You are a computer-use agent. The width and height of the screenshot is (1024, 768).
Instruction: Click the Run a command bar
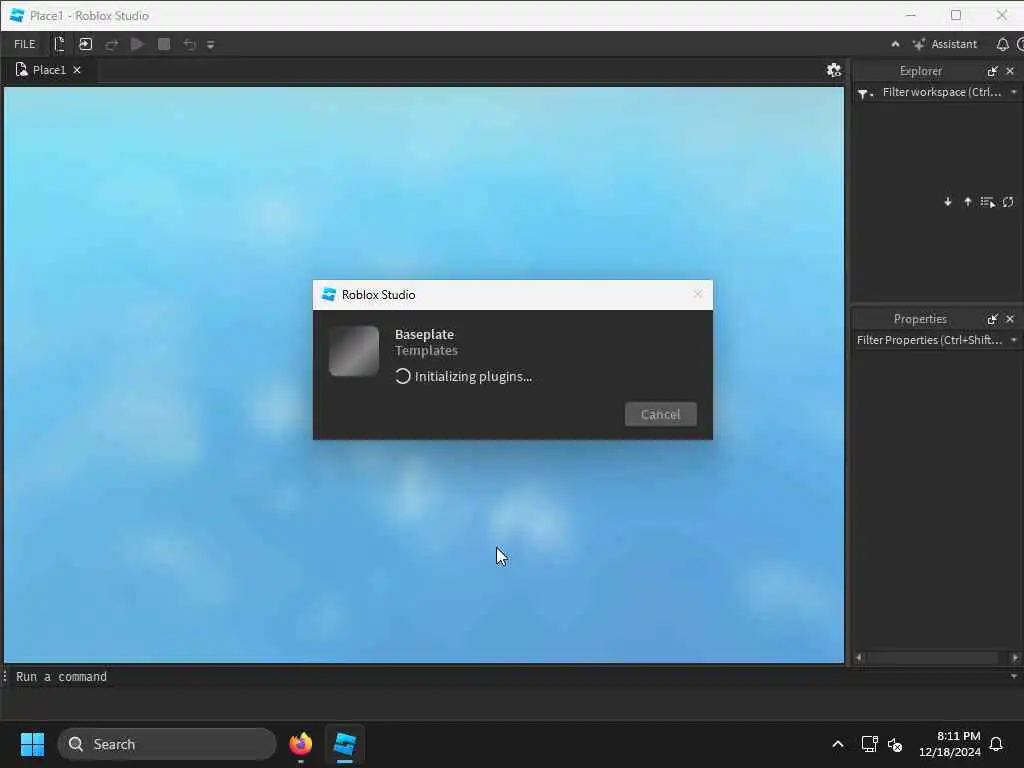(x=509, y=677)
